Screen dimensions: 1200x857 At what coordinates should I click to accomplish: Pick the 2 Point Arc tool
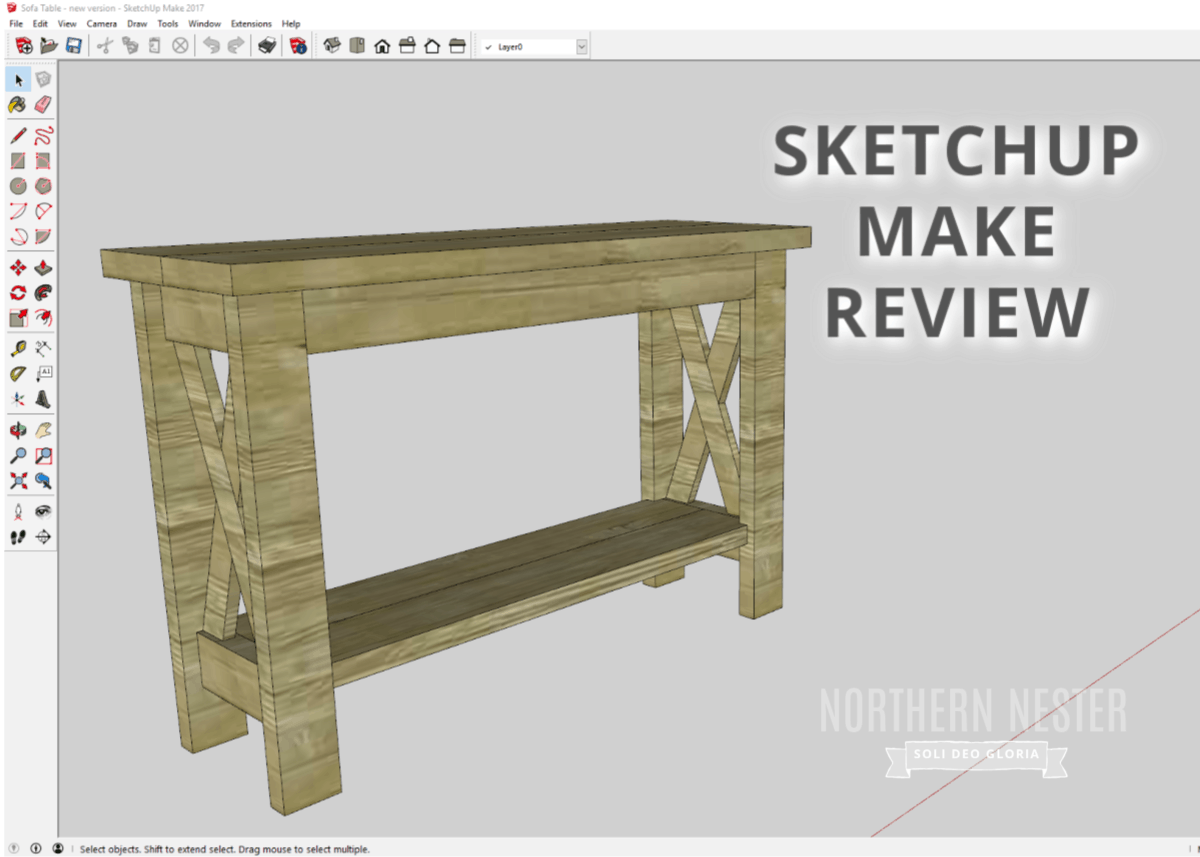coord(43,211)
